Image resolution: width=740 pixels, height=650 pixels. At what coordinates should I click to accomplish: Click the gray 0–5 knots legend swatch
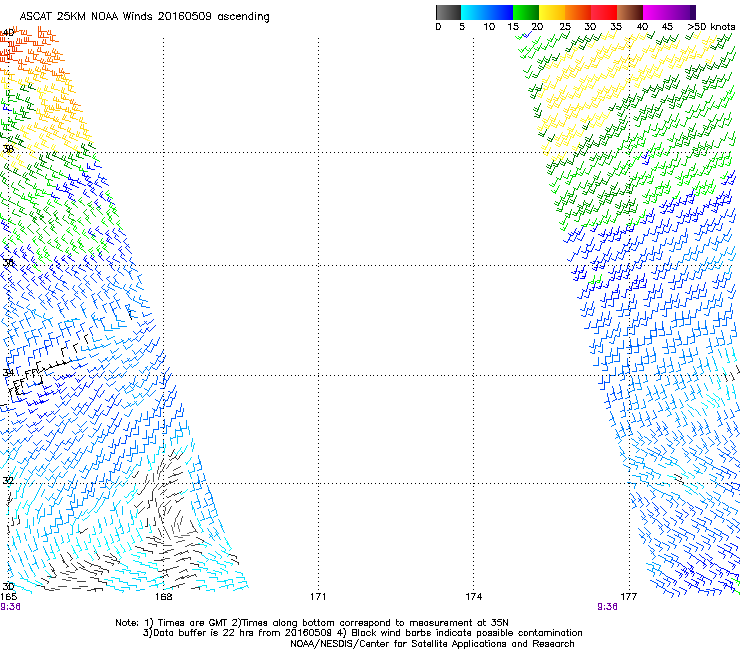(448, 12)
